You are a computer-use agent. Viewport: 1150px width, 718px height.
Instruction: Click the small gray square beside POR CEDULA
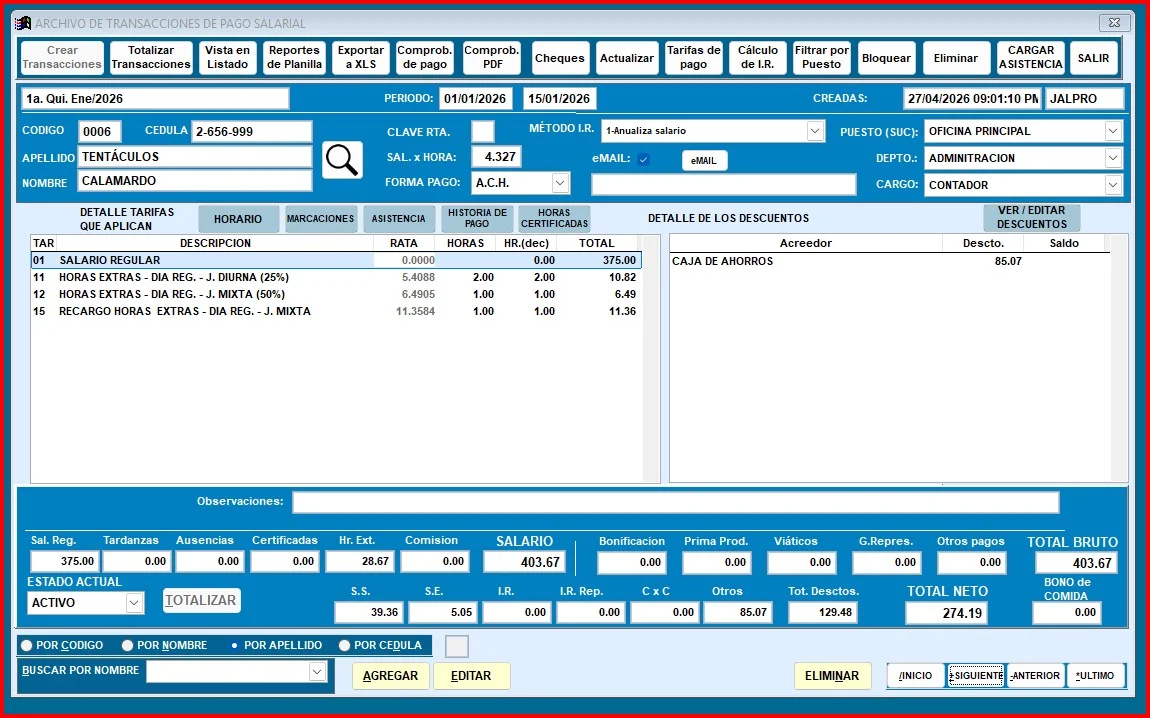click(457, 646)
